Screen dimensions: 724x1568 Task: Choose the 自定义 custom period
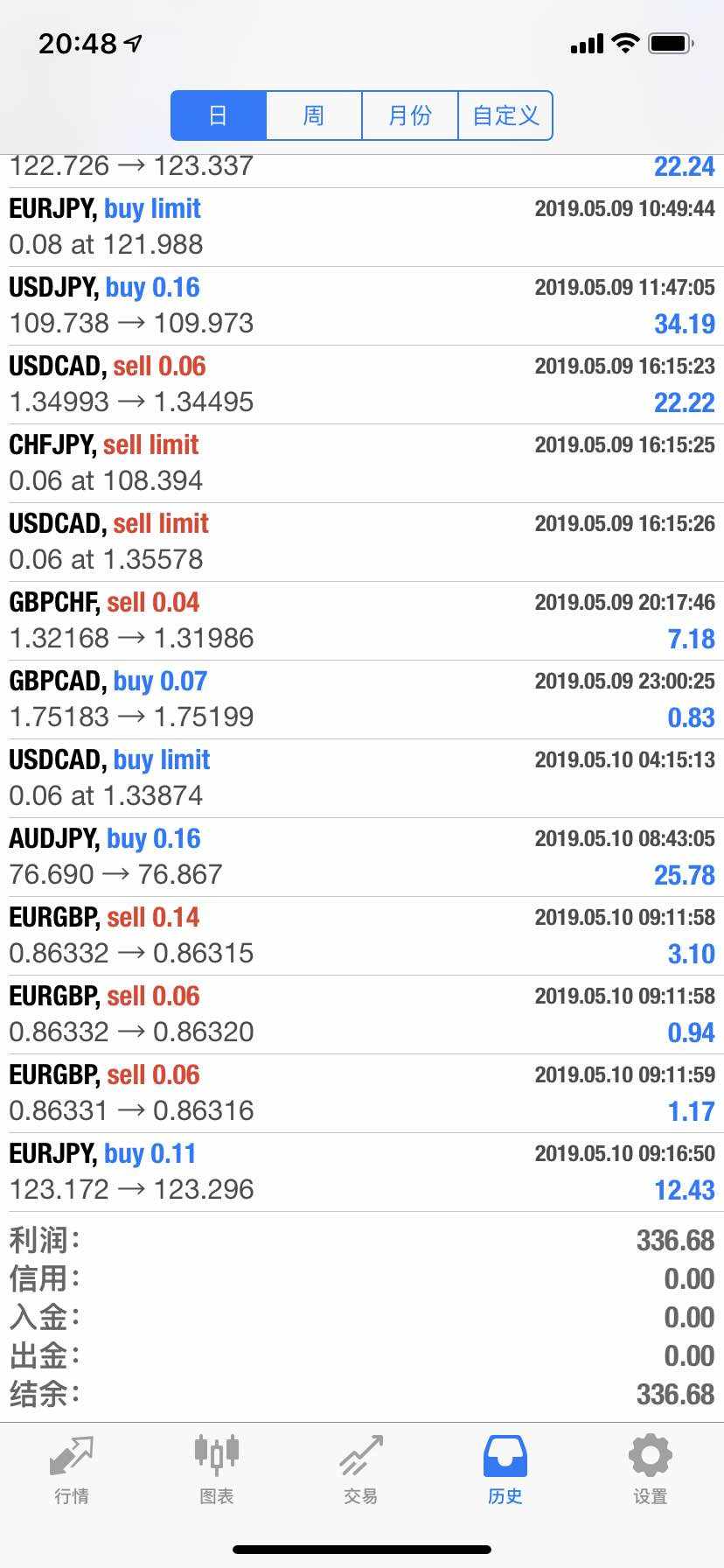[505, 115]
